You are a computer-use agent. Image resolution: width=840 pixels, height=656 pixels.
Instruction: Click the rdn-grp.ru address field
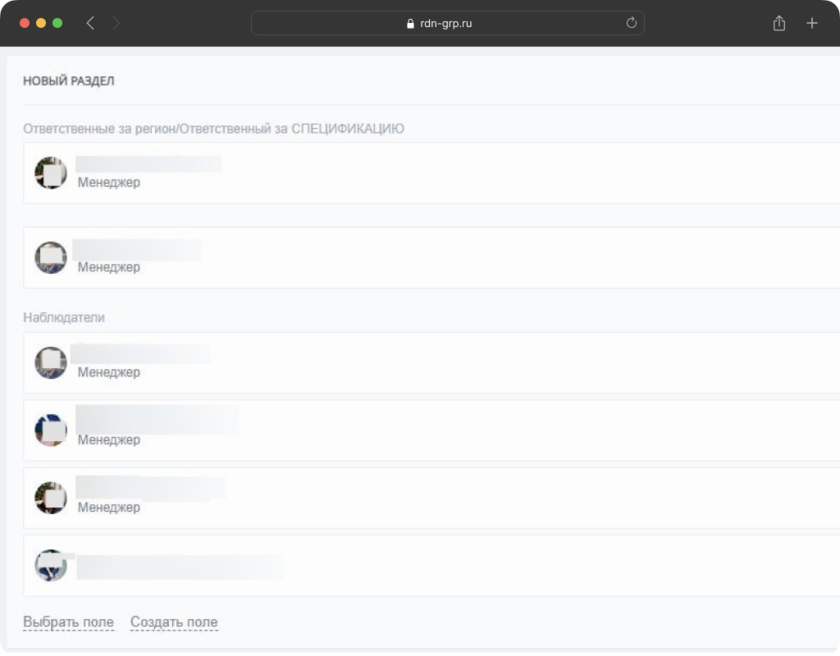[446, 23]
